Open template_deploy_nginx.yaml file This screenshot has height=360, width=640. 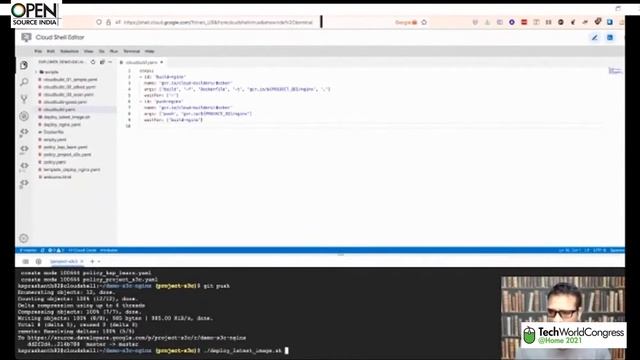(72, 170)
